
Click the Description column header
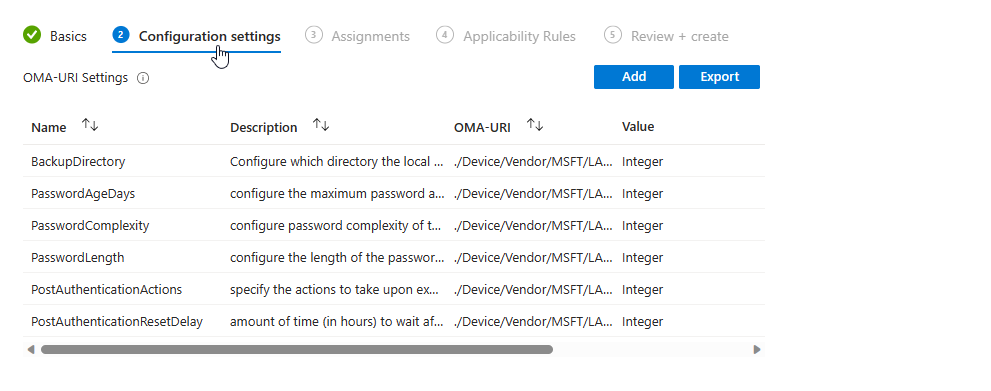coord(264,127)
